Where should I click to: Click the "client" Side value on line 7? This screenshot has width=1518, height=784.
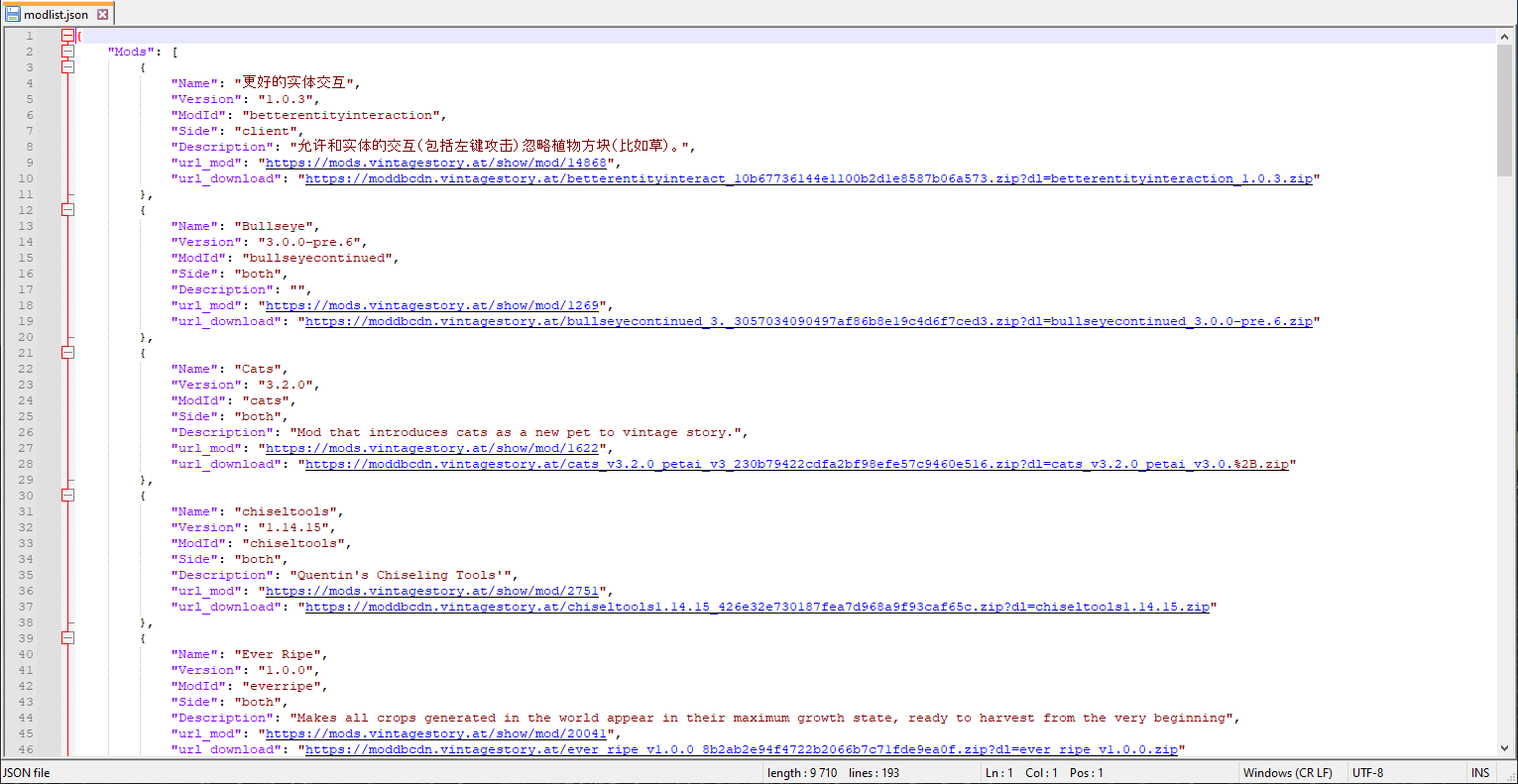[266, 131]
